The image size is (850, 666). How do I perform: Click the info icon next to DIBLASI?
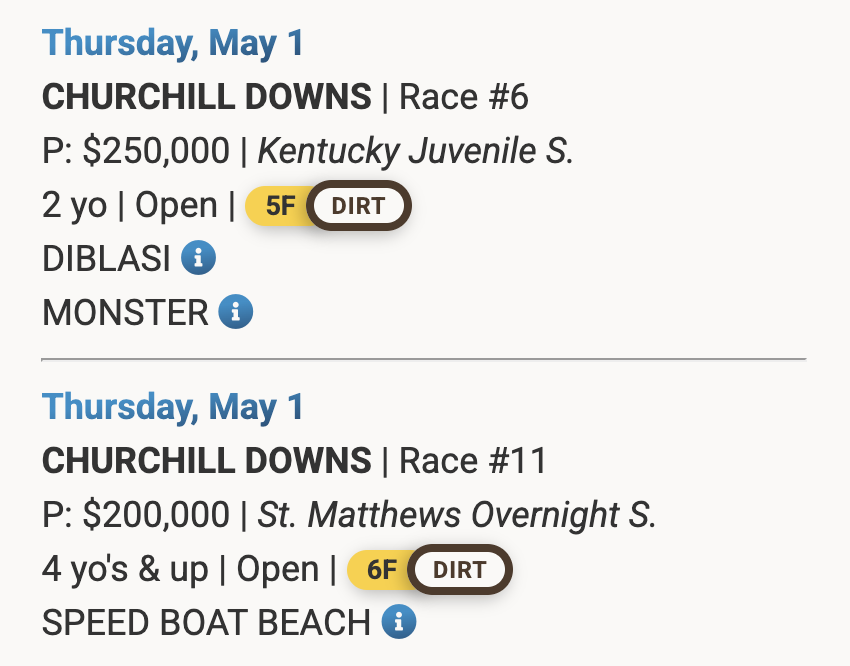[198, 259]
